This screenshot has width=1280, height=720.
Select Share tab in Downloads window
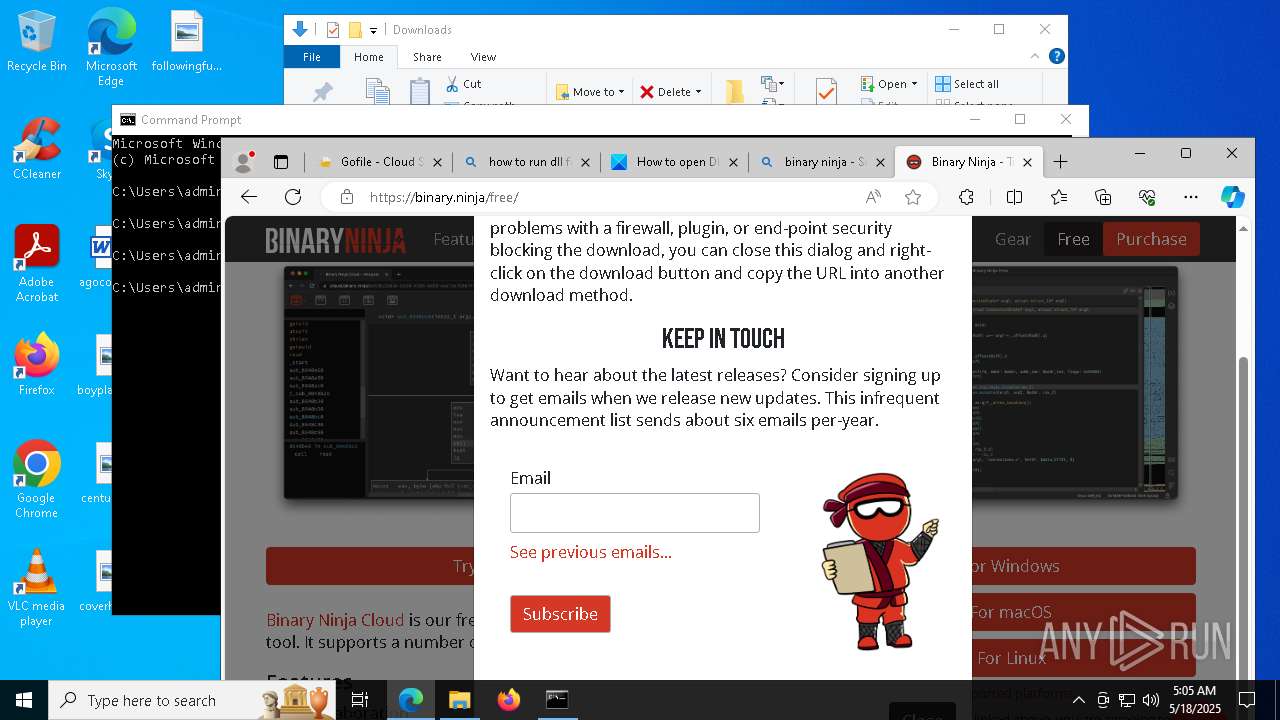click(427, 57)
